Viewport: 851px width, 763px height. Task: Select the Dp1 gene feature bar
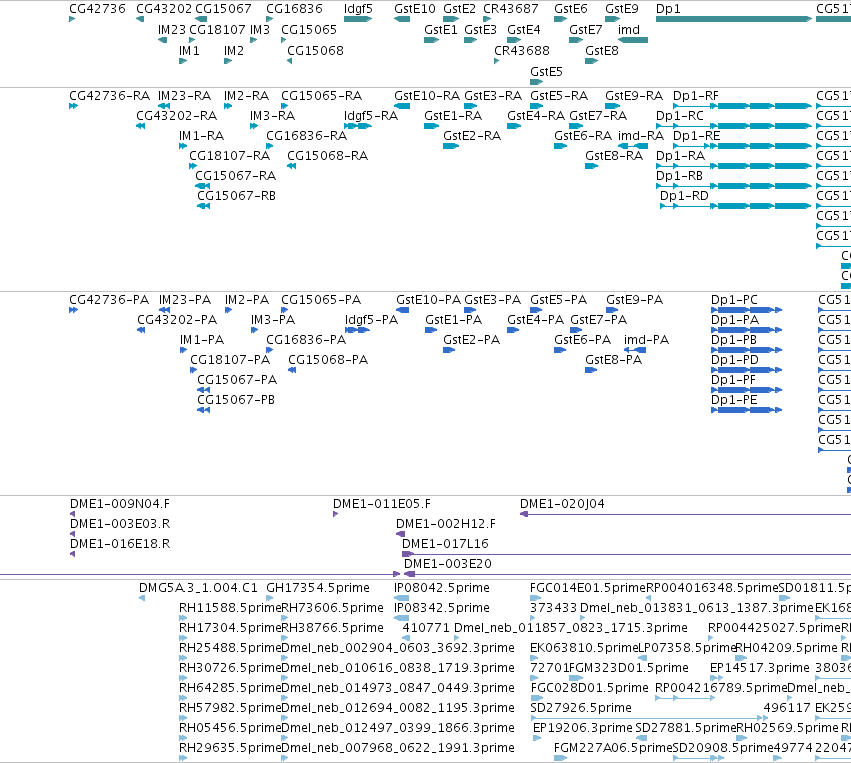(734, 19)
